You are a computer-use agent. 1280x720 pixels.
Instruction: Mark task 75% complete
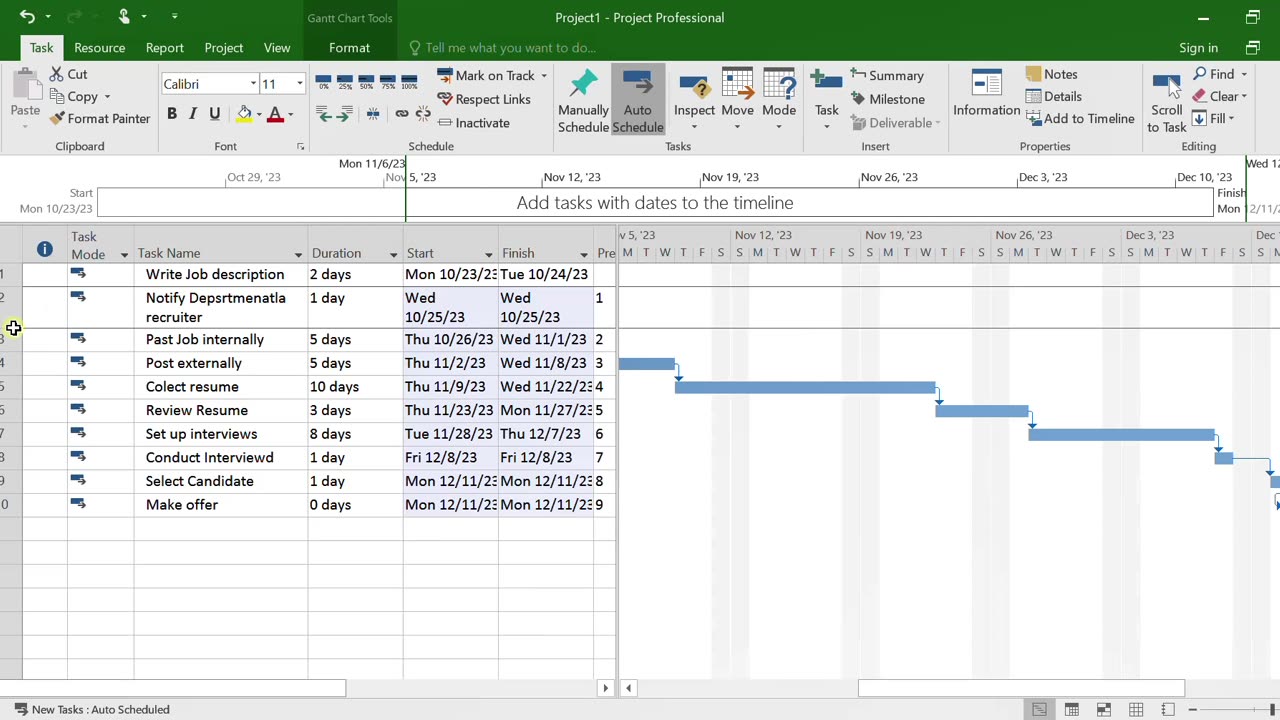point(388,81)
